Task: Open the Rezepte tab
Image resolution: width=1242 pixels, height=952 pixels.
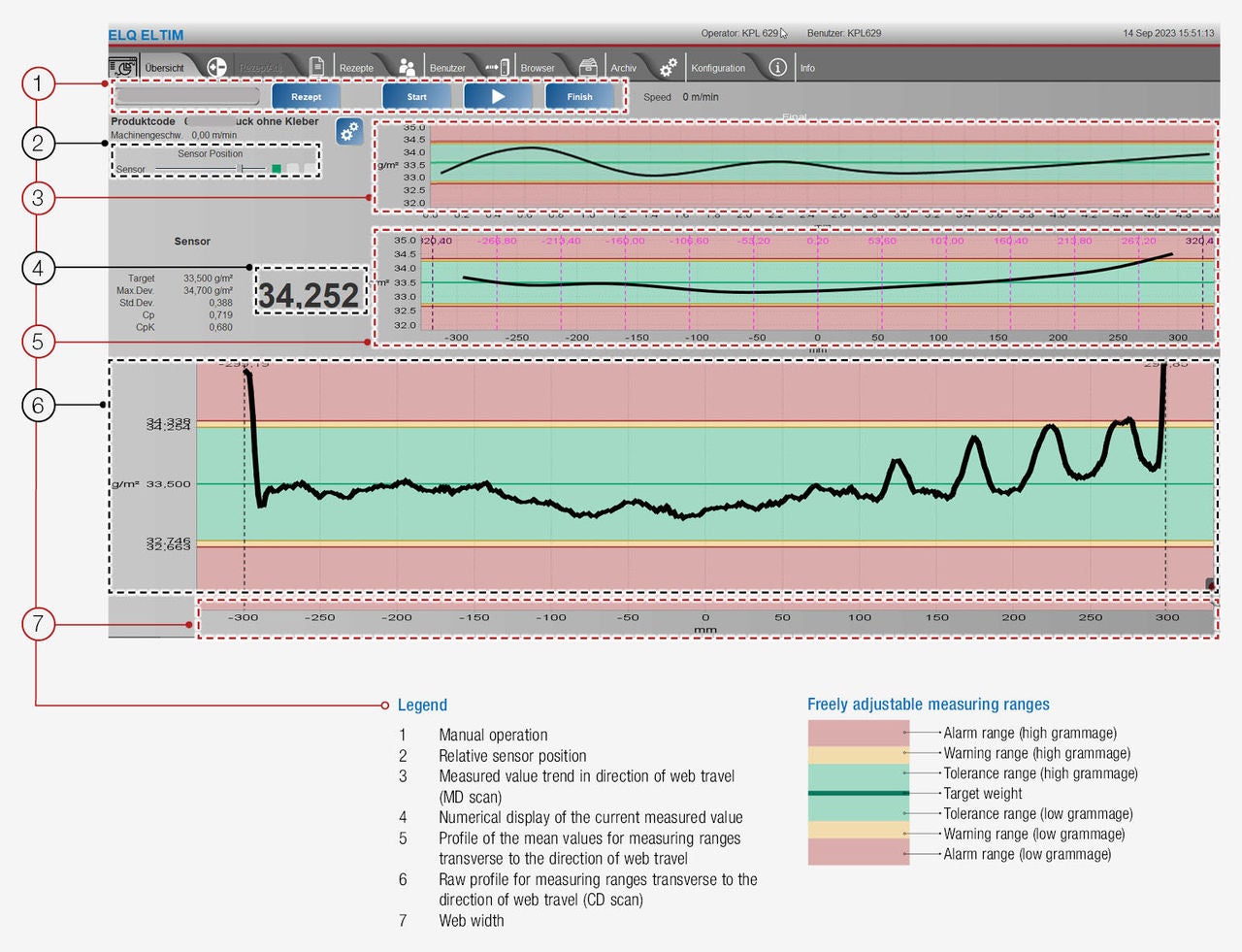Action: click(x=356, y=68)
